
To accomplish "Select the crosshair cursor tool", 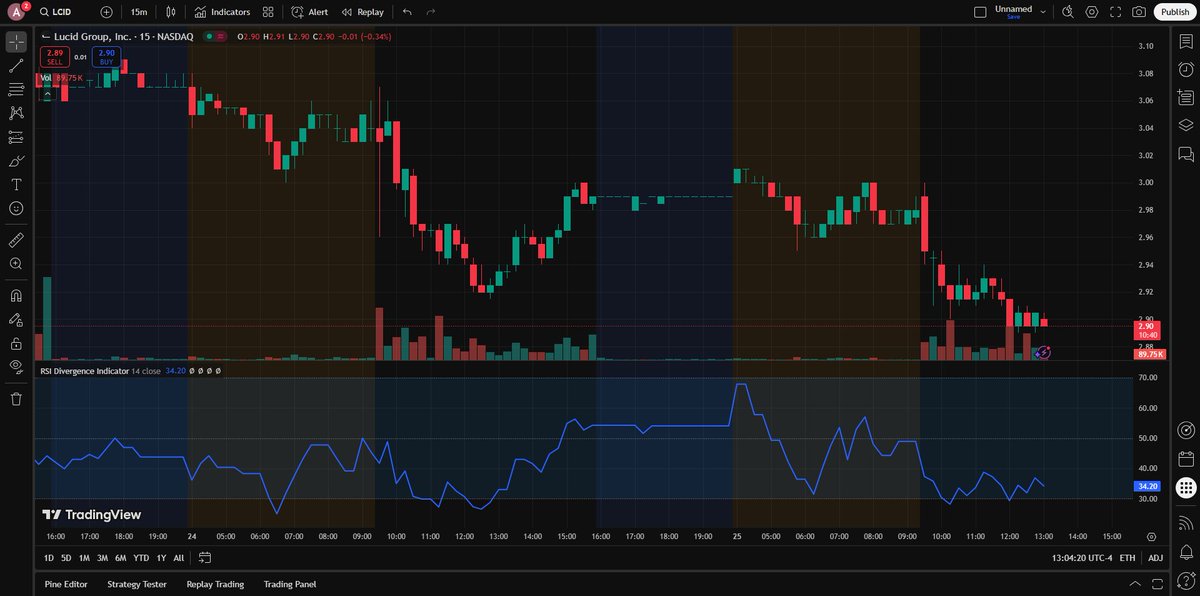I will [16, 42].
